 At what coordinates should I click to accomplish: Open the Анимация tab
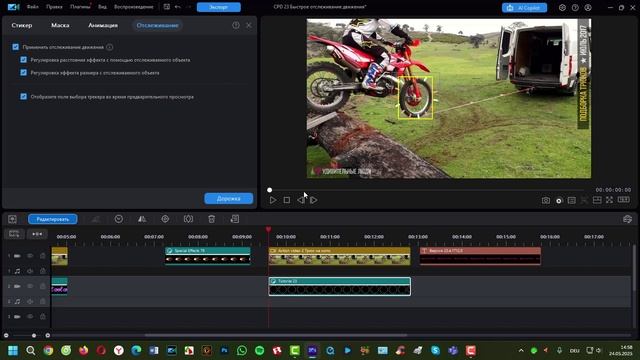pyautogui.click(x=103, y=25)
